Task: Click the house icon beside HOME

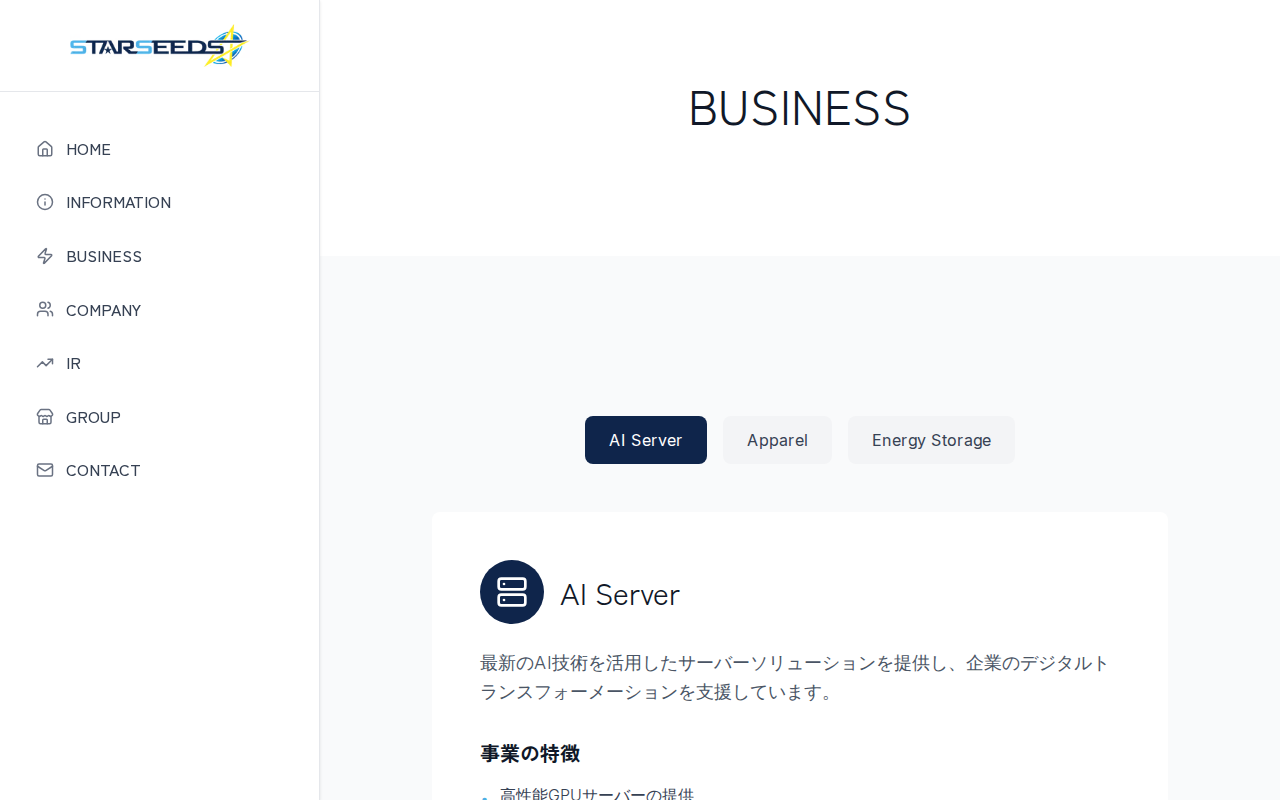Action: click(45, 149)
